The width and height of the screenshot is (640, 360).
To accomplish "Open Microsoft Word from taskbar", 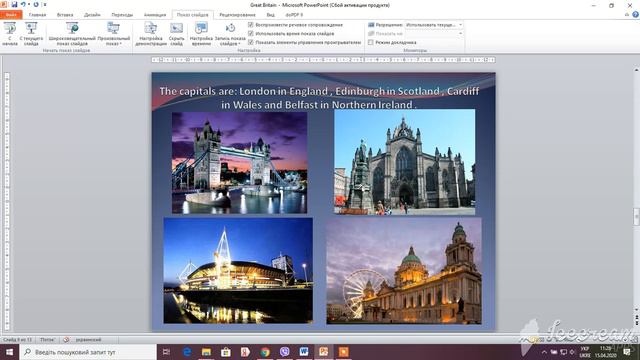I will coord(304,352).
